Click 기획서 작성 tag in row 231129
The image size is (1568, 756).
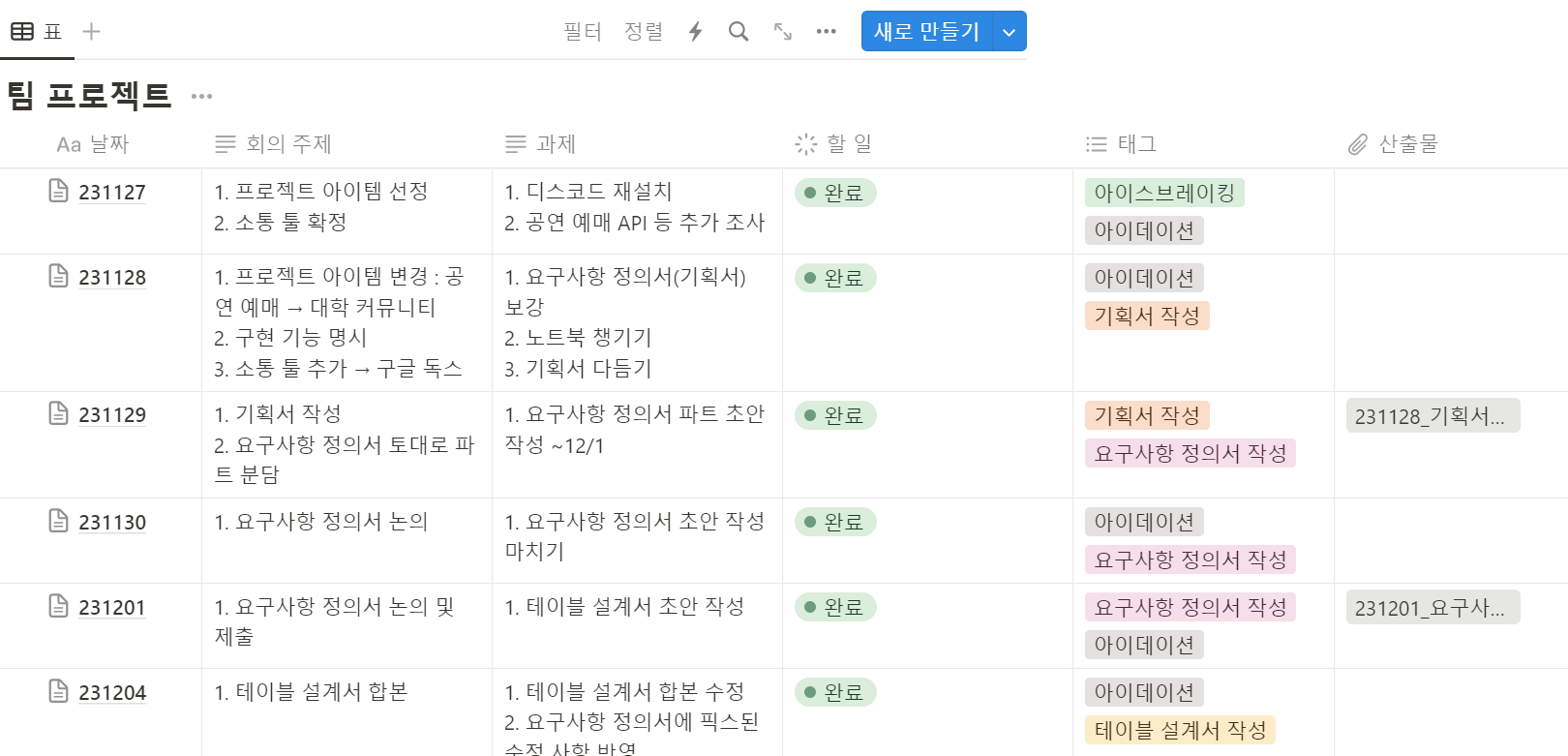[x=1147, y=415]
